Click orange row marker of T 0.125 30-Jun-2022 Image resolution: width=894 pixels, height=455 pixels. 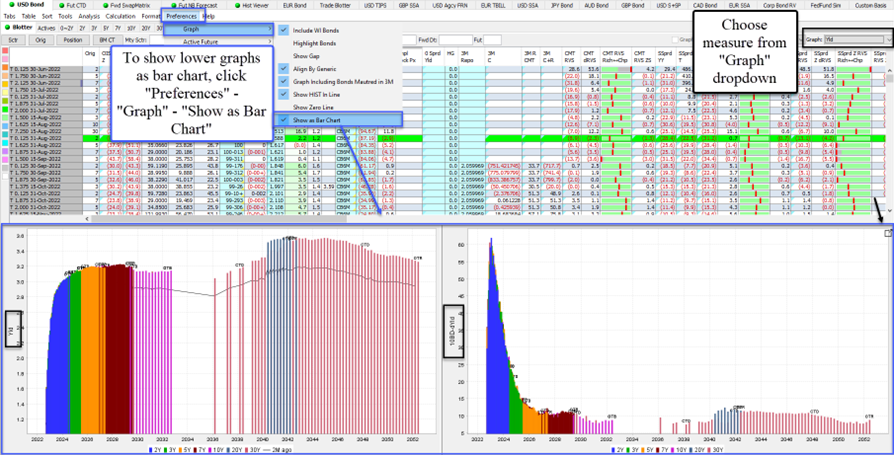click(5, 68)
